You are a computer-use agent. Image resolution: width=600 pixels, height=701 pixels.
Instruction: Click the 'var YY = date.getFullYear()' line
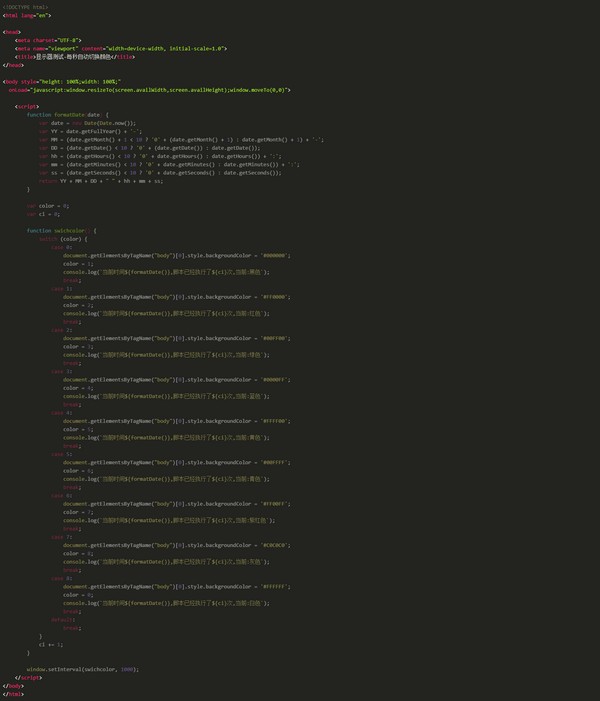tap(90, 131)
